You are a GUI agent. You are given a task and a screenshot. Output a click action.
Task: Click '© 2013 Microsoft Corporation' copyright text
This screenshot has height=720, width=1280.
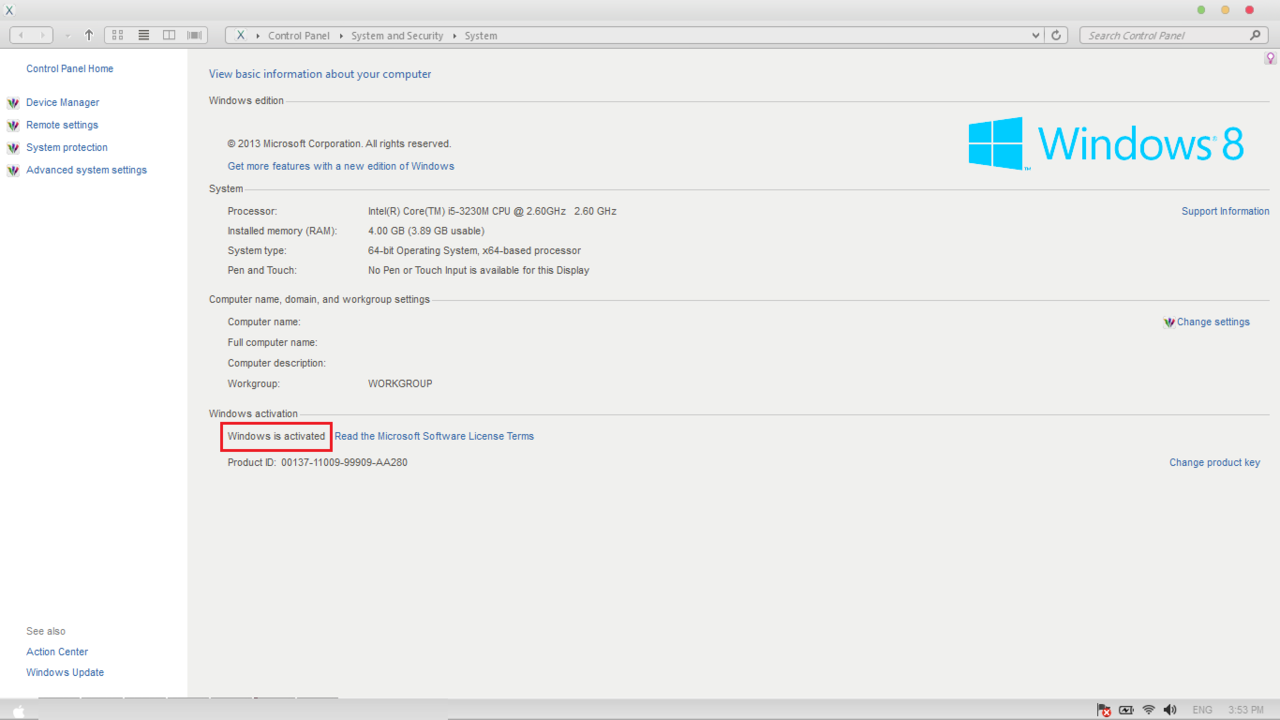click(x=339, y=144)
